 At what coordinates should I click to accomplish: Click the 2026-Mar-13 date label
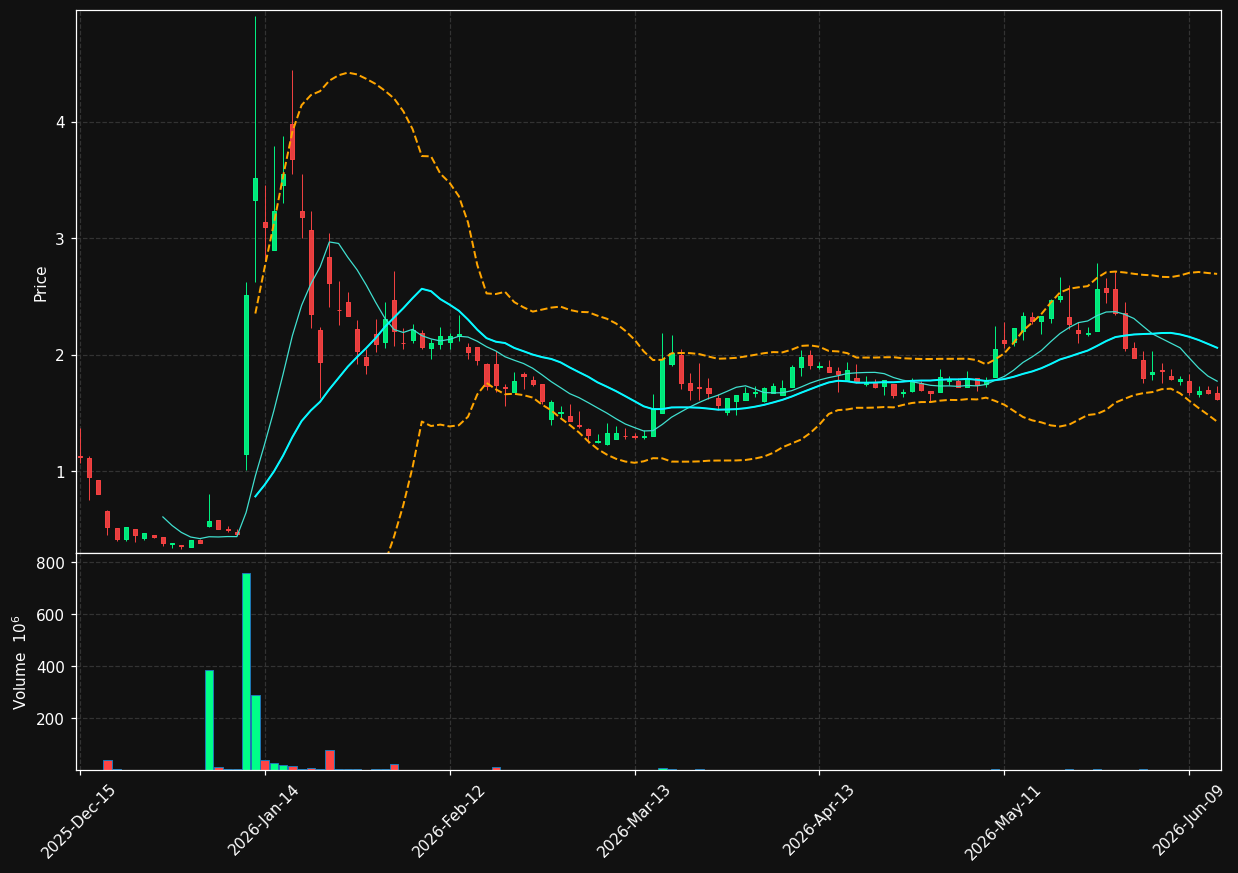click(634, 821)
